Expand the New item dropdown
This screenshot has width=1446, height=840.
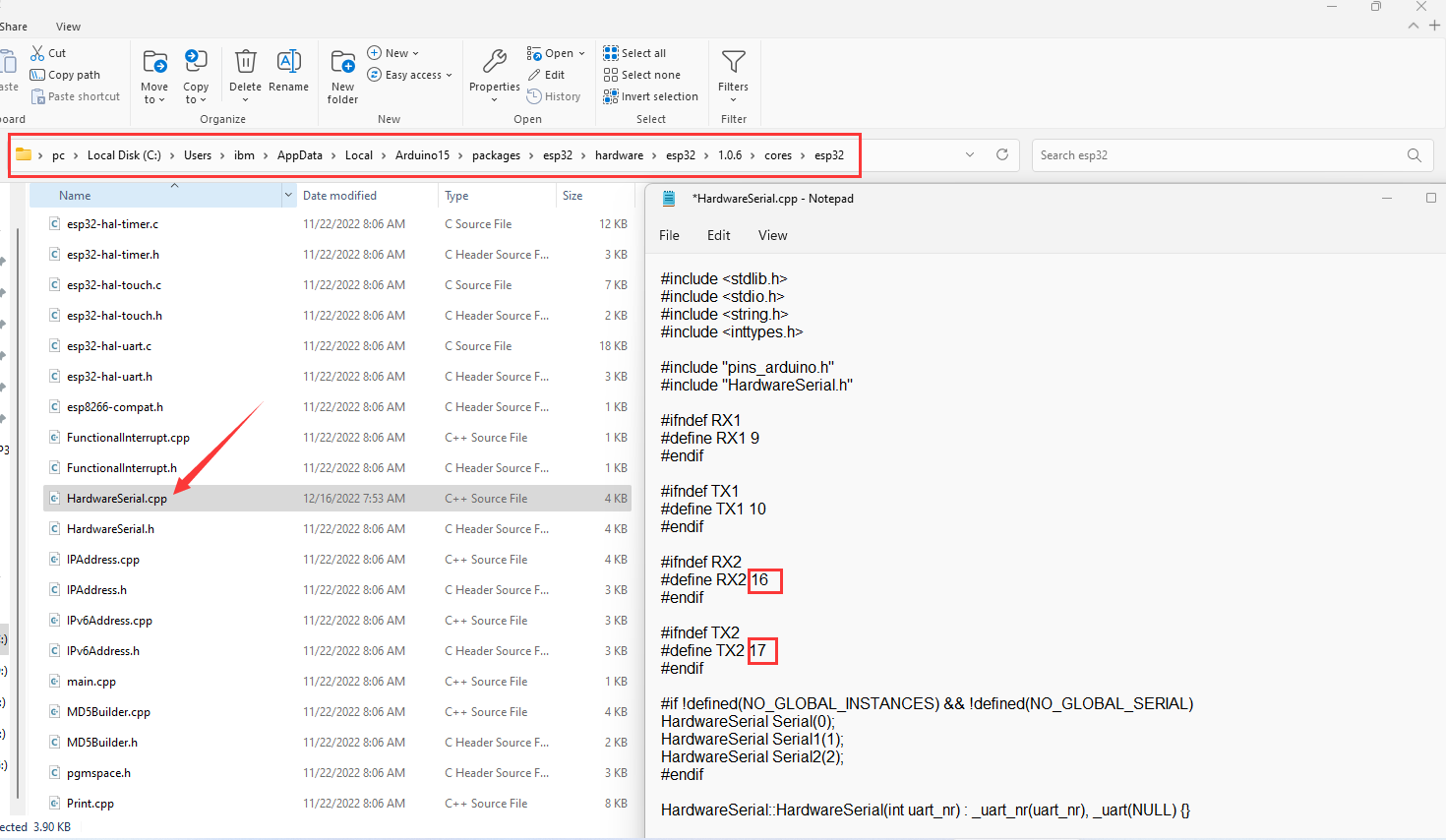click(393, 53)
